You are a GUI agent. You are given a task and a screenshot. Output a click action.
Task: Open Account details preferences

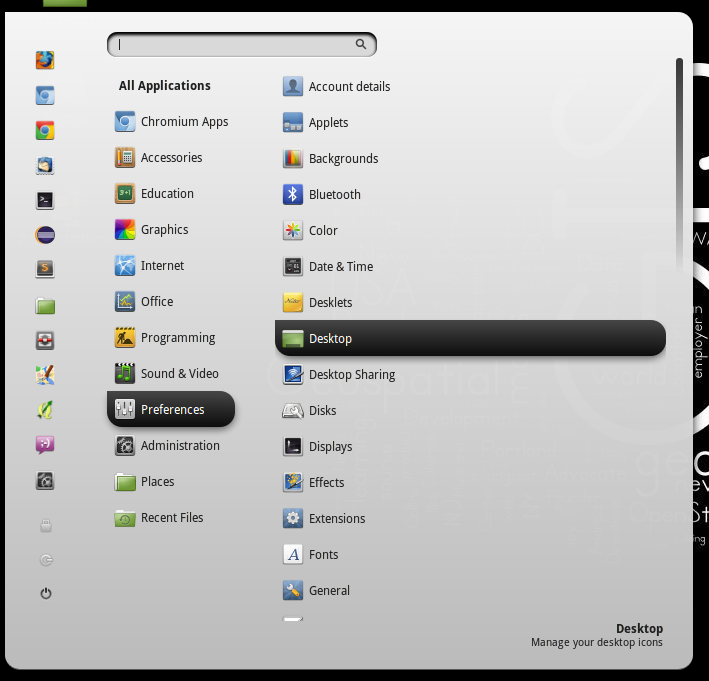470,86
